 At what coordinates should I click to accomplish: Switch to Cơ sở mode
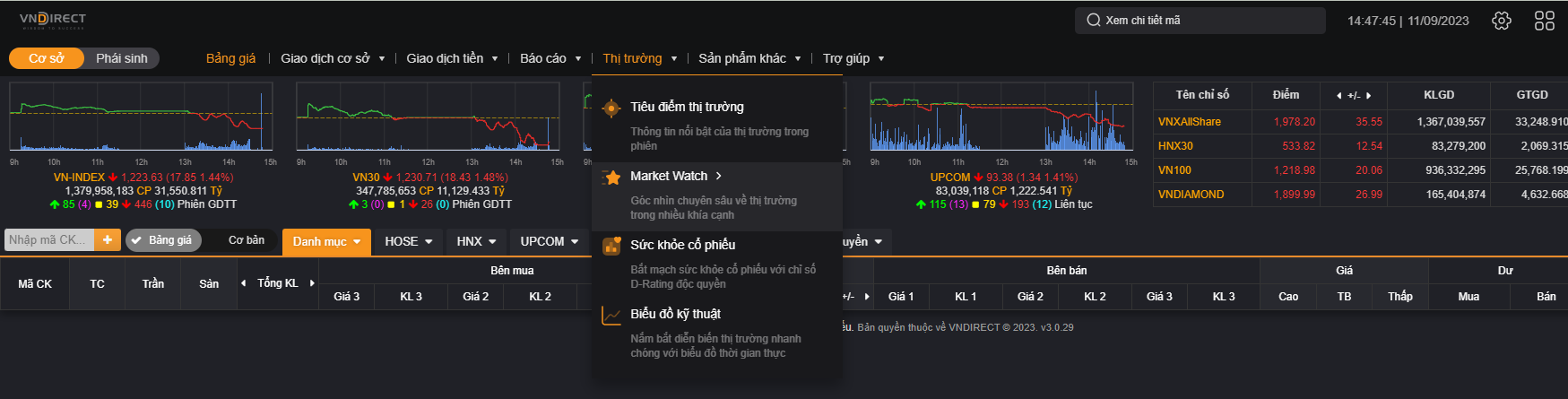[x=47, y=58]
